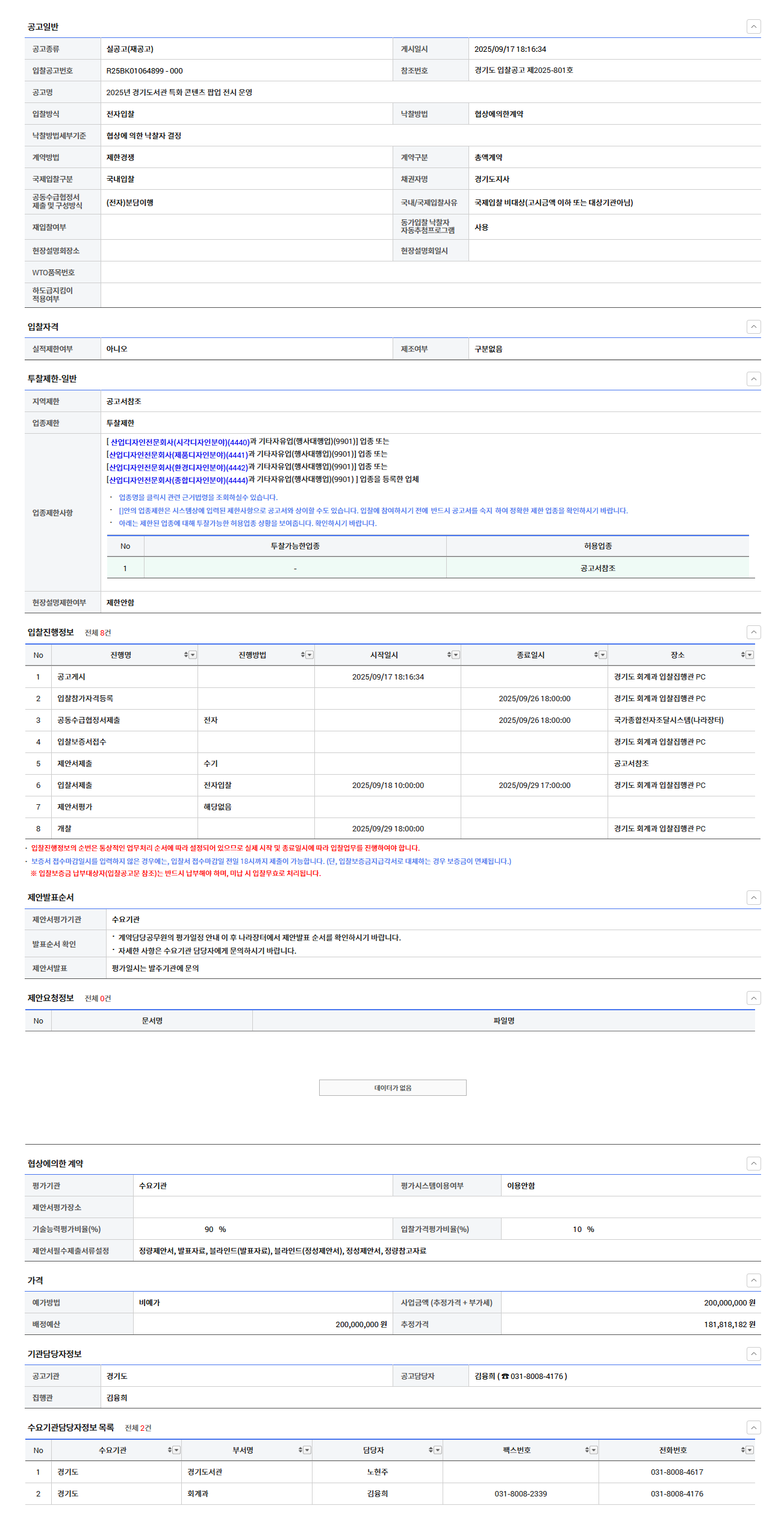This screenshot has height=1535, width=784.
Task: Click the sort icon in the 장소 column header
Action: click(743, 655)
